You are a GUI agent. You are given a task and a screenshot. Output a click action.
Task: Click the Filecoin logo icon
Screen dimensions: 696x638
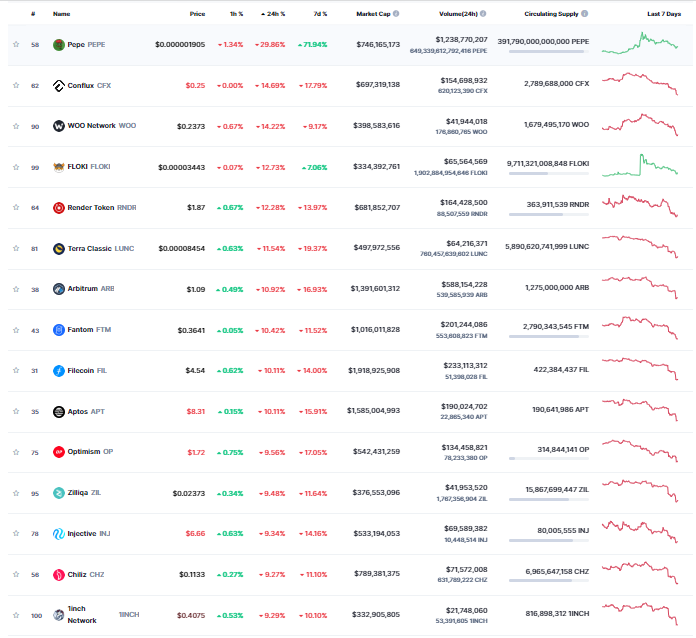[59, 371]
